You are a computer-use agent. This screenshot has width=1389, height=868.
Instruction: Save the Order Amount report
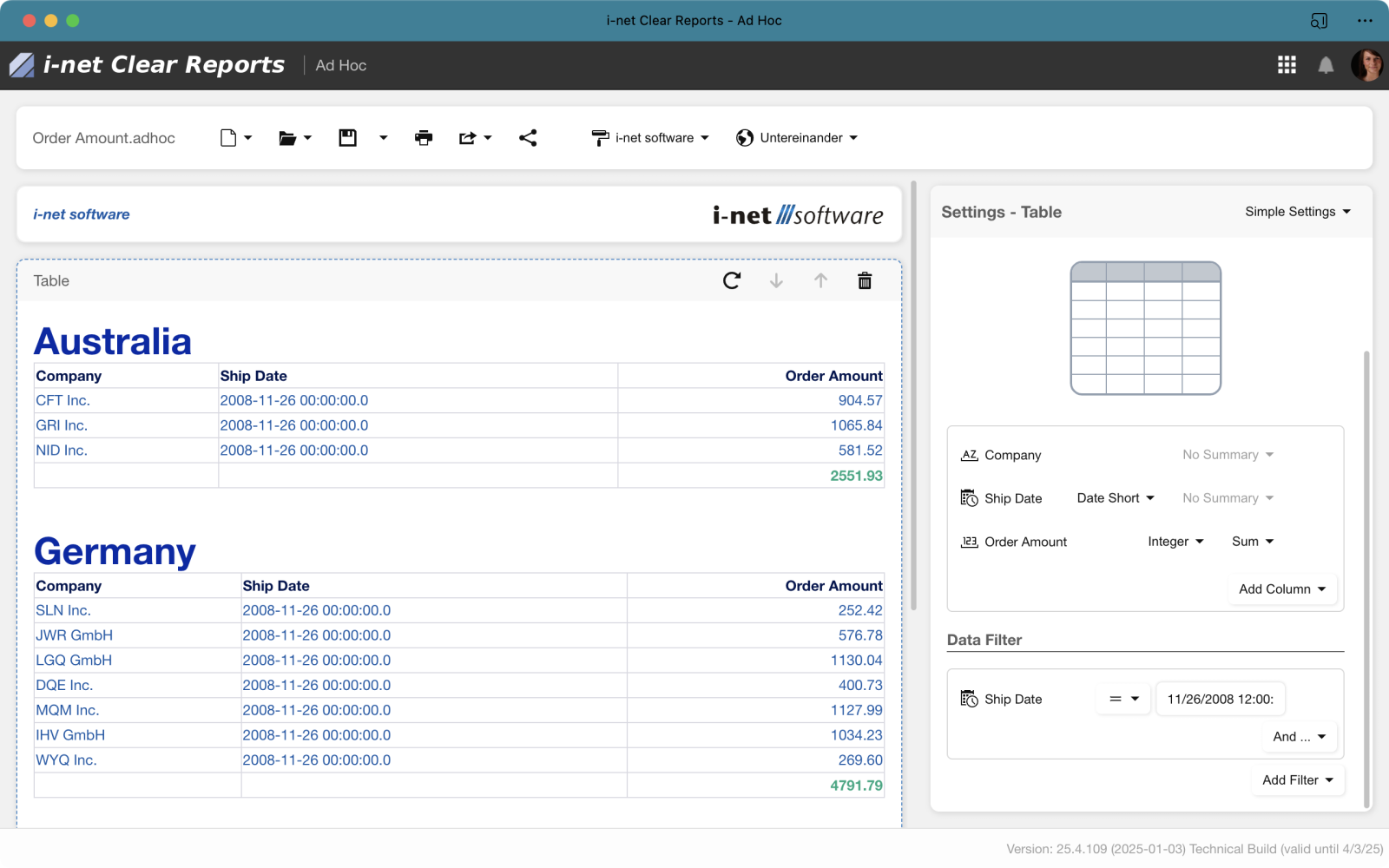[x=346, y=137]
